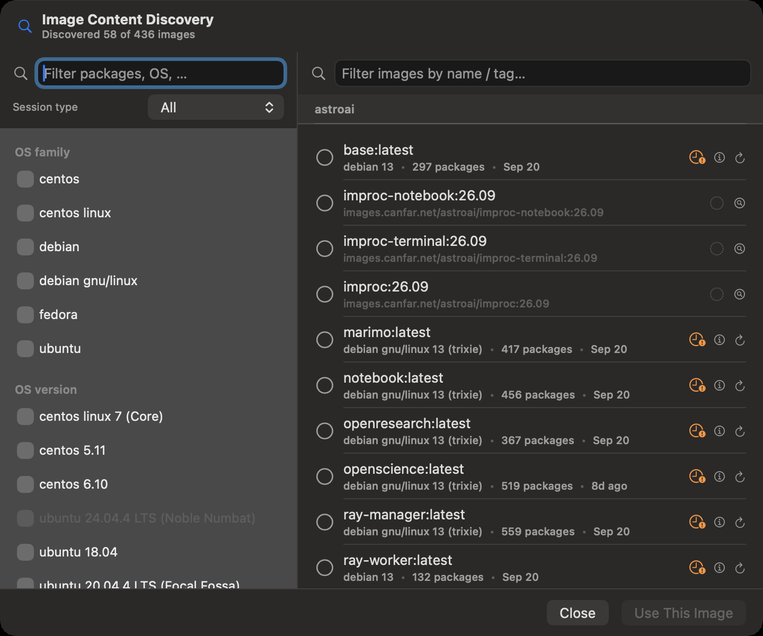Click the images.canfar.net/astroai/improc:26.09 path text

446,304
